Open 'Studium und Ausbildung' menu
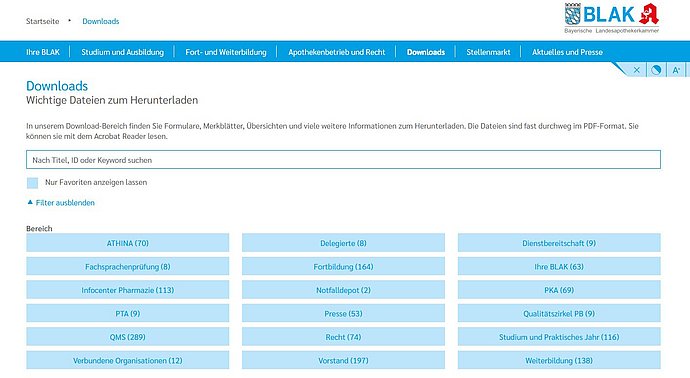This screenshot has width=690, height=378. point(122,52)
